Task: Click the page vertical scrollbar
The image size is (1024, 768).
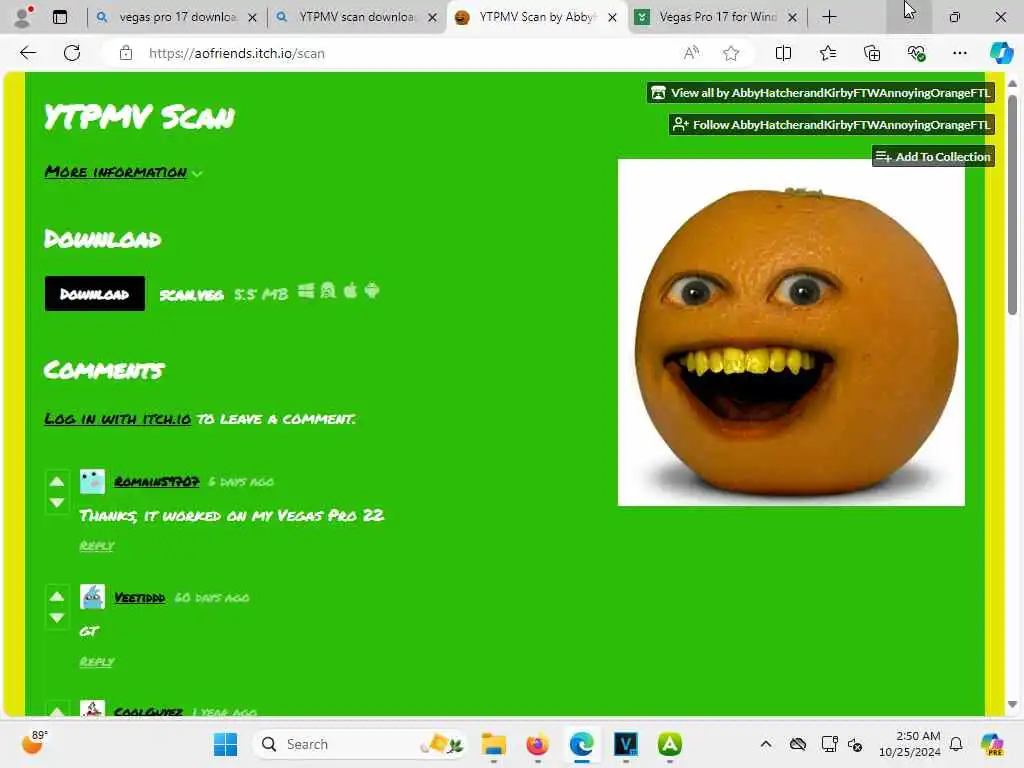Action: pos(1012,206)
